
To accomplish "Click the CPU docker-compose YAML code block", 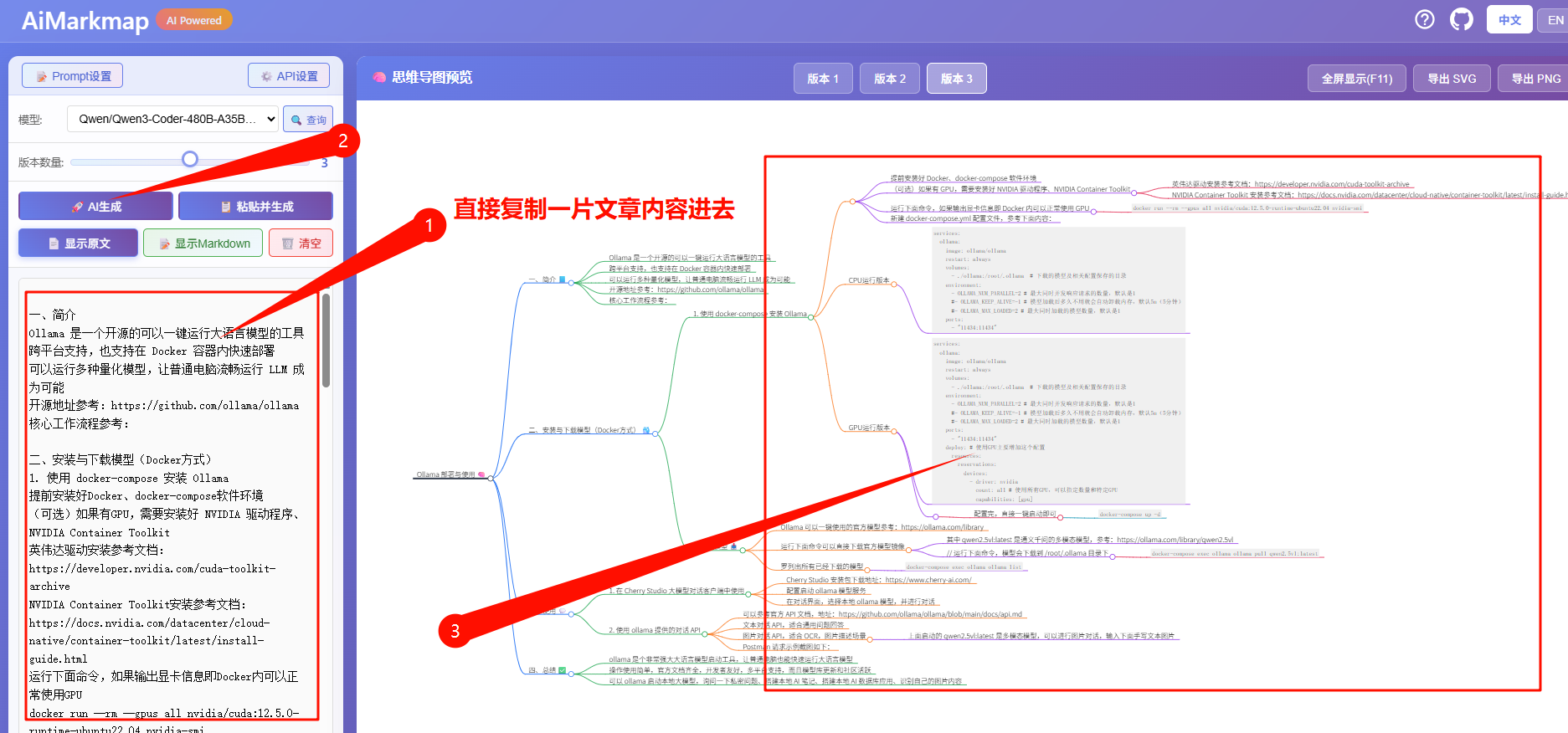I will (1059, 280).
